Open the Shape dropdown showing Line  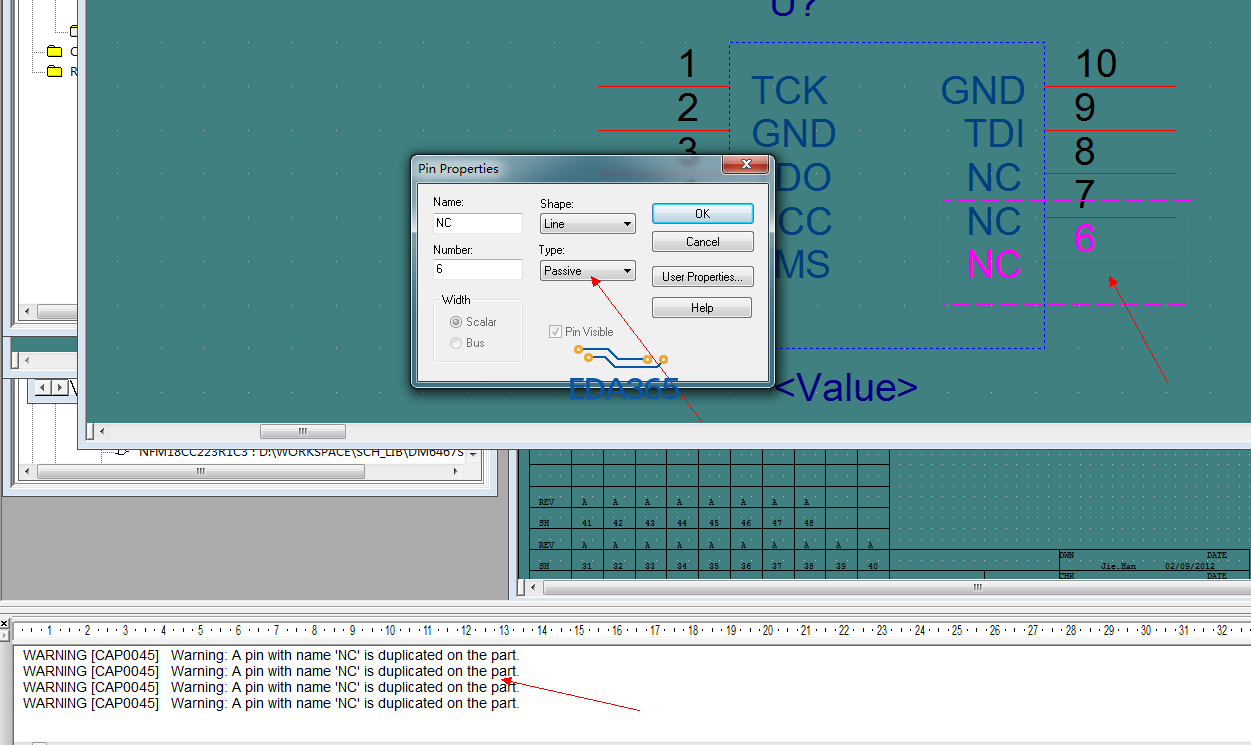tap(587, 224)
